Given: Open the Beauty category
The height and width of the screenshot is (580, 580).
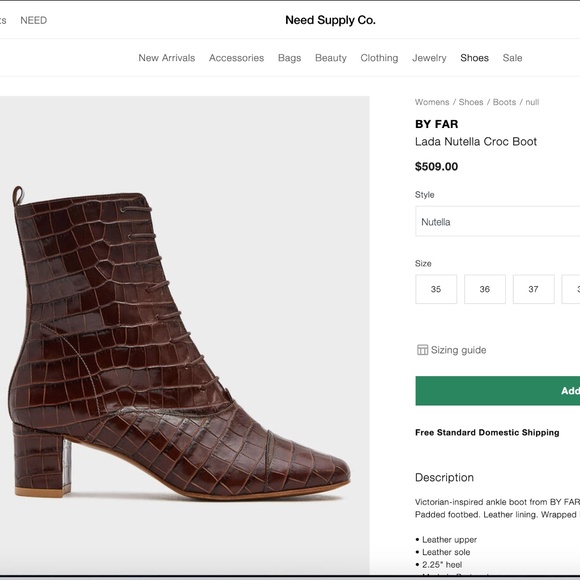Looking at the screenshot, I should click(331, 58).
